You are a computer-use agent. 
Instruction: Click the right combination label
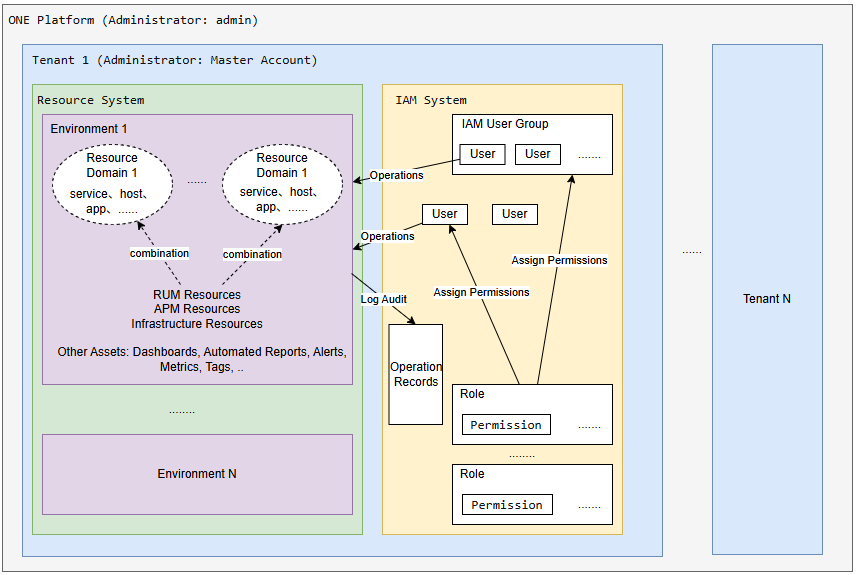pos(252,254)
